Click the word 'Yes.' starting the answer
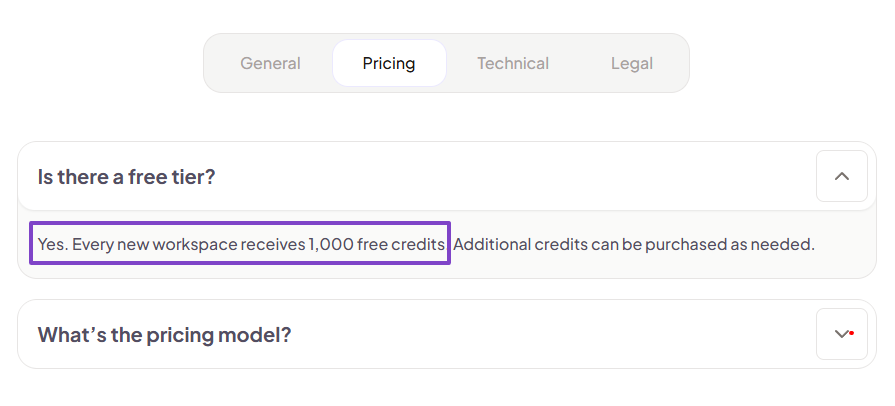The image size is (895, 406). coord(53,244)
